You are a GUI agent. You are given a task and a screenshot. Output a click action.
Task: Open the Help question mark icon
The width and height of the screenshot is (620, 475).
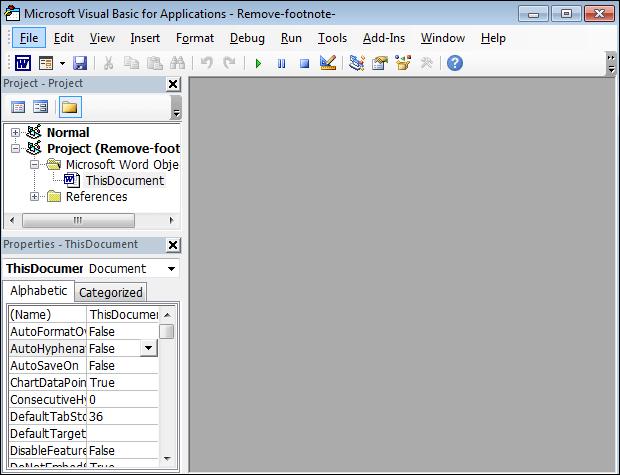click(455, 63)
